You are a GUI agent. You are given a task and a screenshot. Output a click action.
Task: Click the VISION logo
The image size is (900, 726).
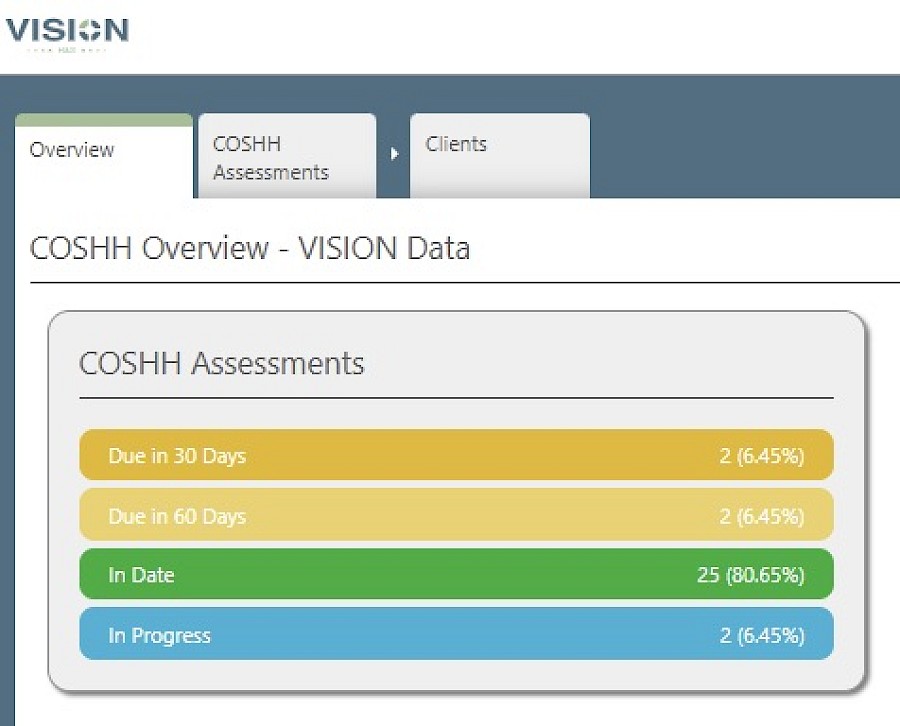coord(67,34)
